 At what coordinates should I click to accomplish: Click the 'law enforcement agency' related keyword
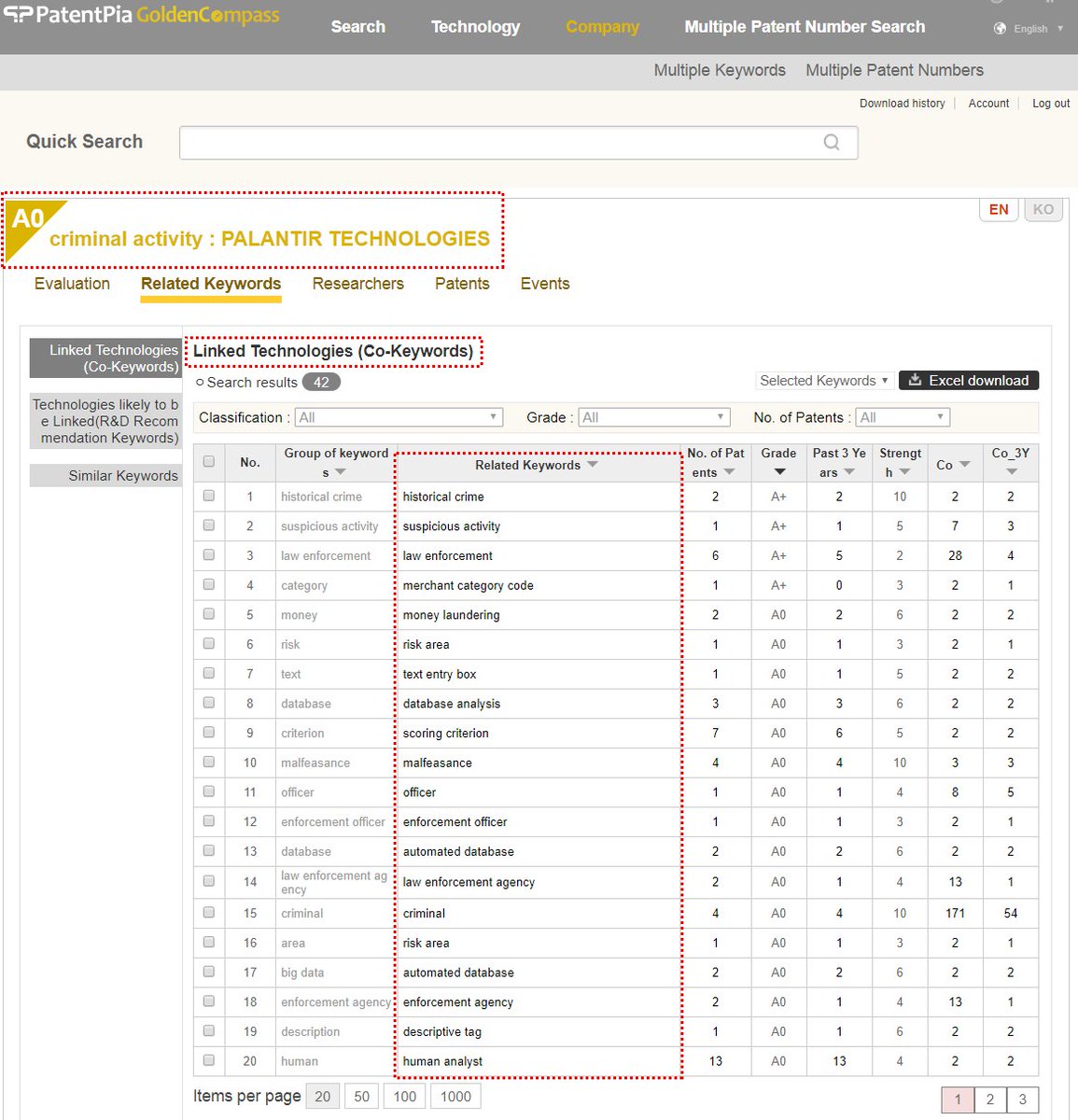(x=469, y=882)
